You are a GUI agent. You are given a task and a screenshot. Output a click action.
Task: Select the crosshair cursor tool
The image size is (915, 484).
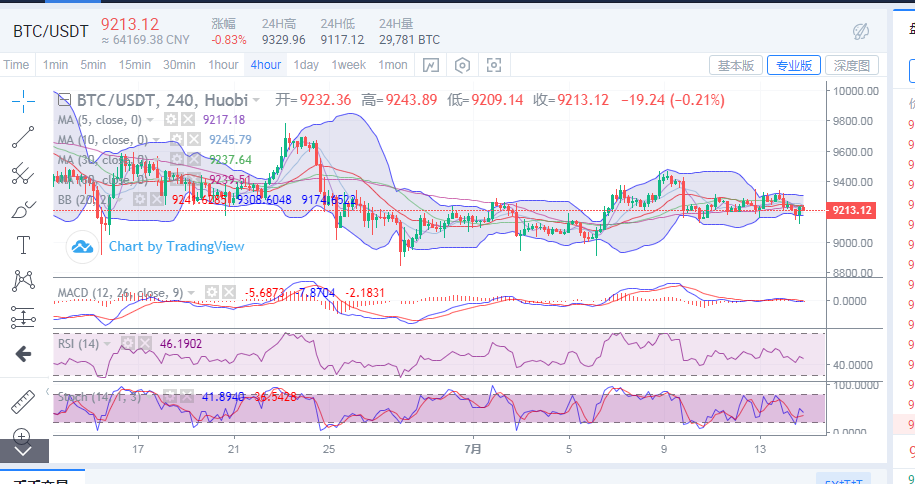(x=23, y=100)
